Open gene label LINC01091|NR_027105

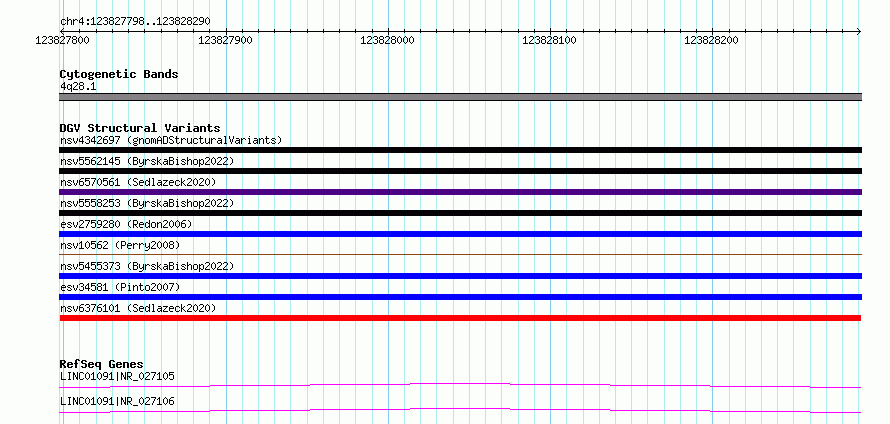[x=117, y=376]
